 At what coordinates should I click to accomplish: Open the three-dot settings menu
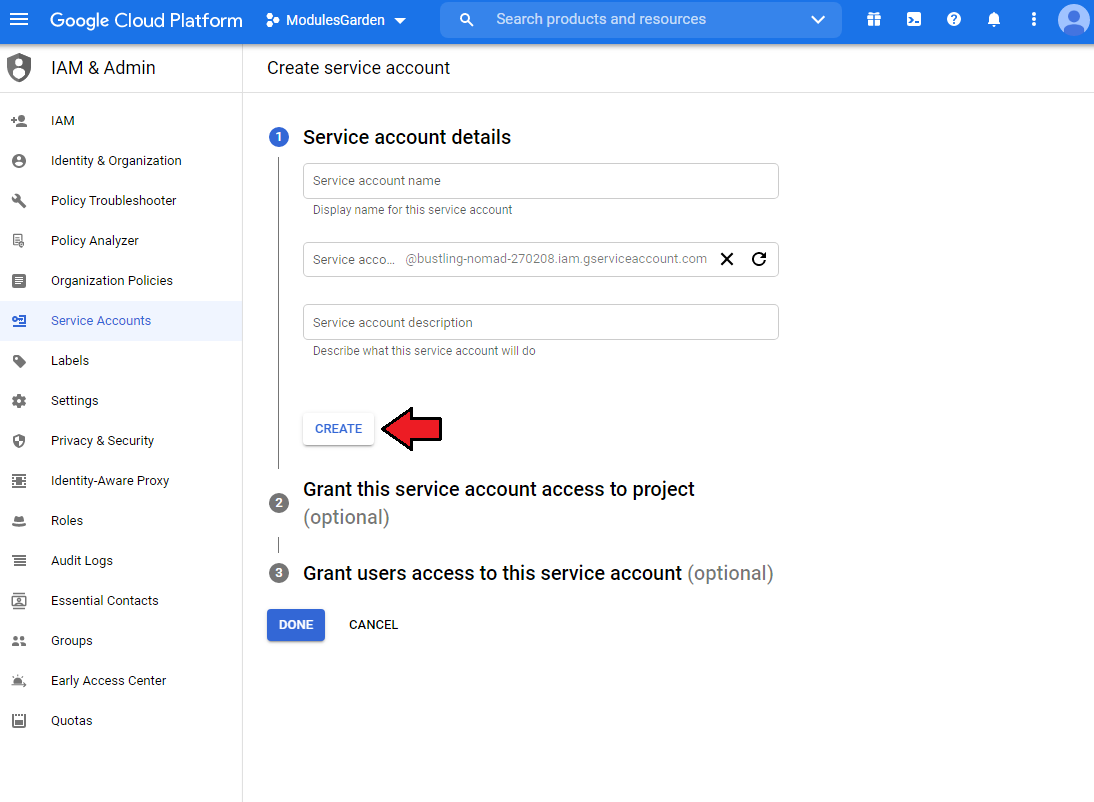(1033, 20)
